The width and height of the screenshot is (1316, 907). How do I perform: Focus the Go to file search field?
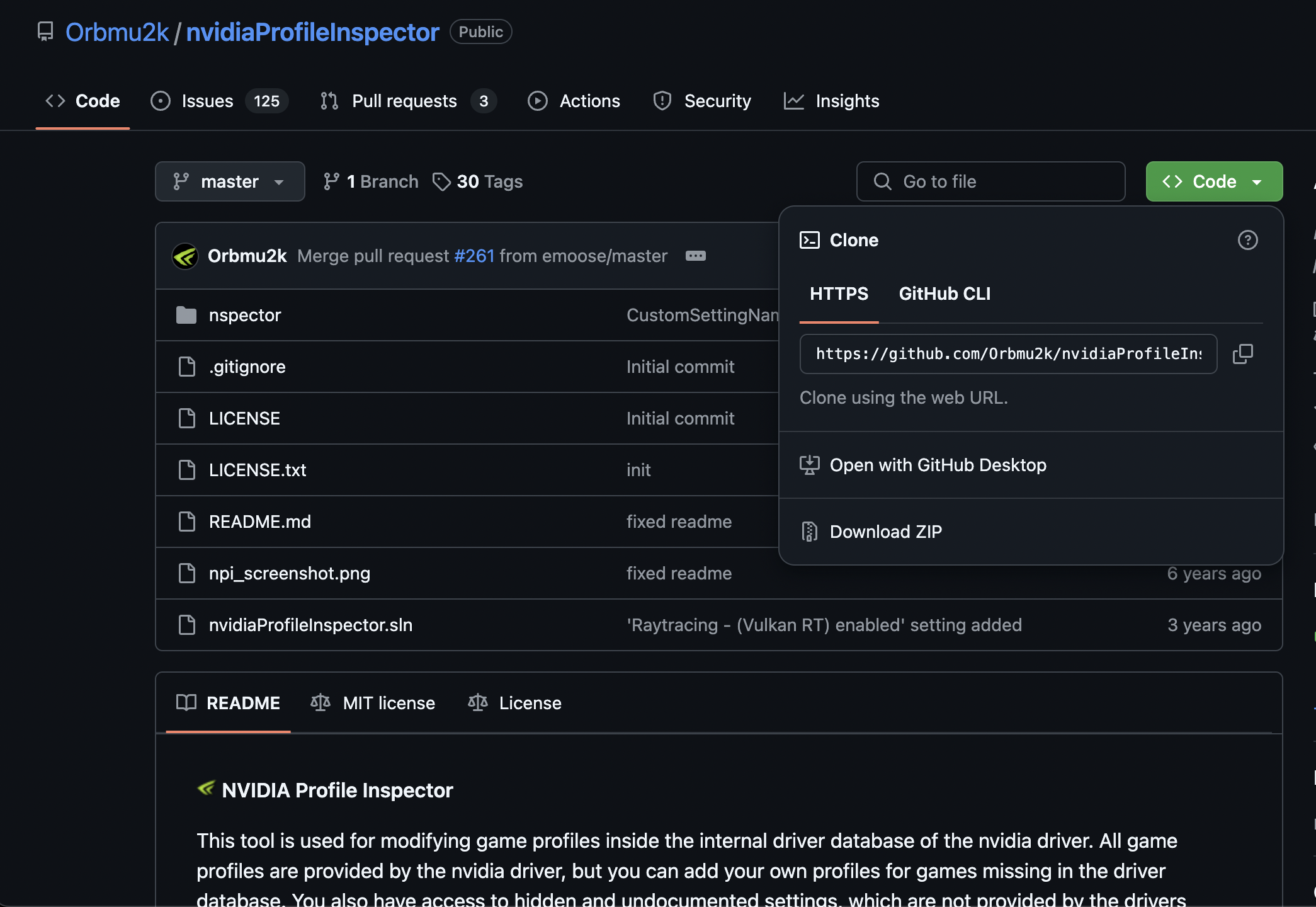click(990, 181)
